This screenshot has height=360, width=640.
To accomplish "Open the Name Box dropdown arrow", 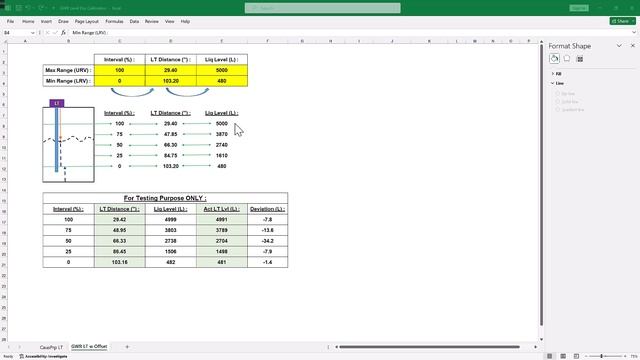I will (x=32, y=33).
